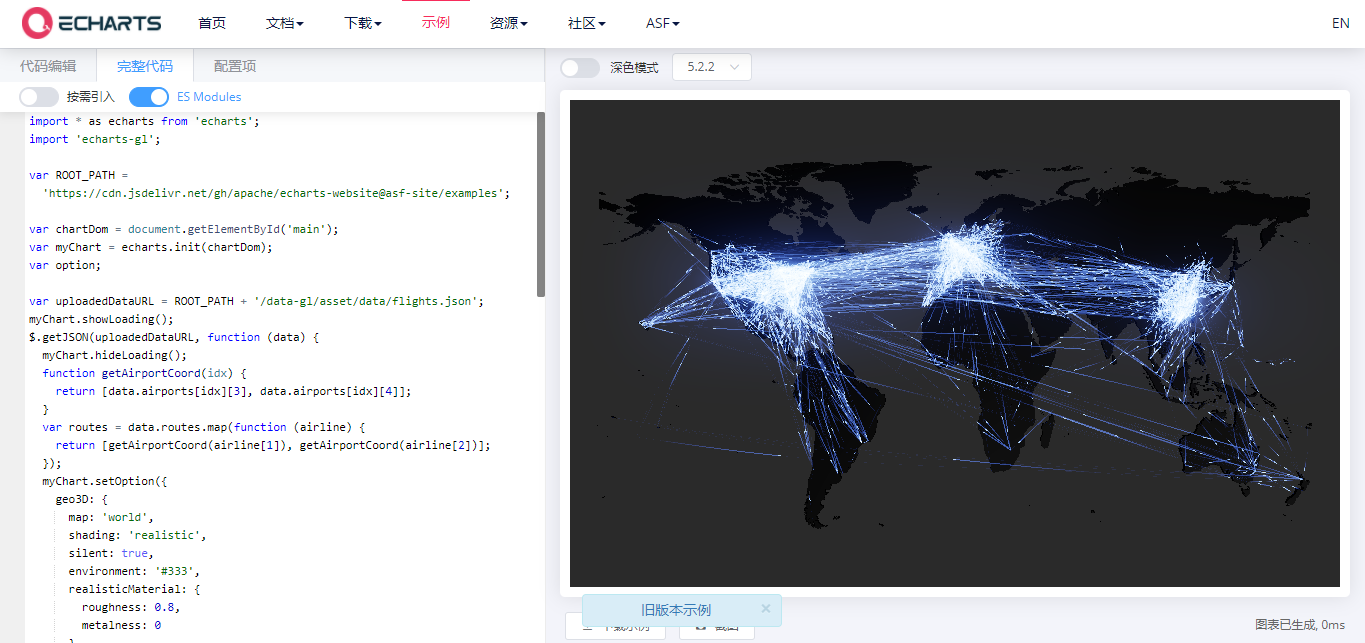Go to 首页 in the navigation bar
The image size is (1365, 643).
[x=212, y=22]
